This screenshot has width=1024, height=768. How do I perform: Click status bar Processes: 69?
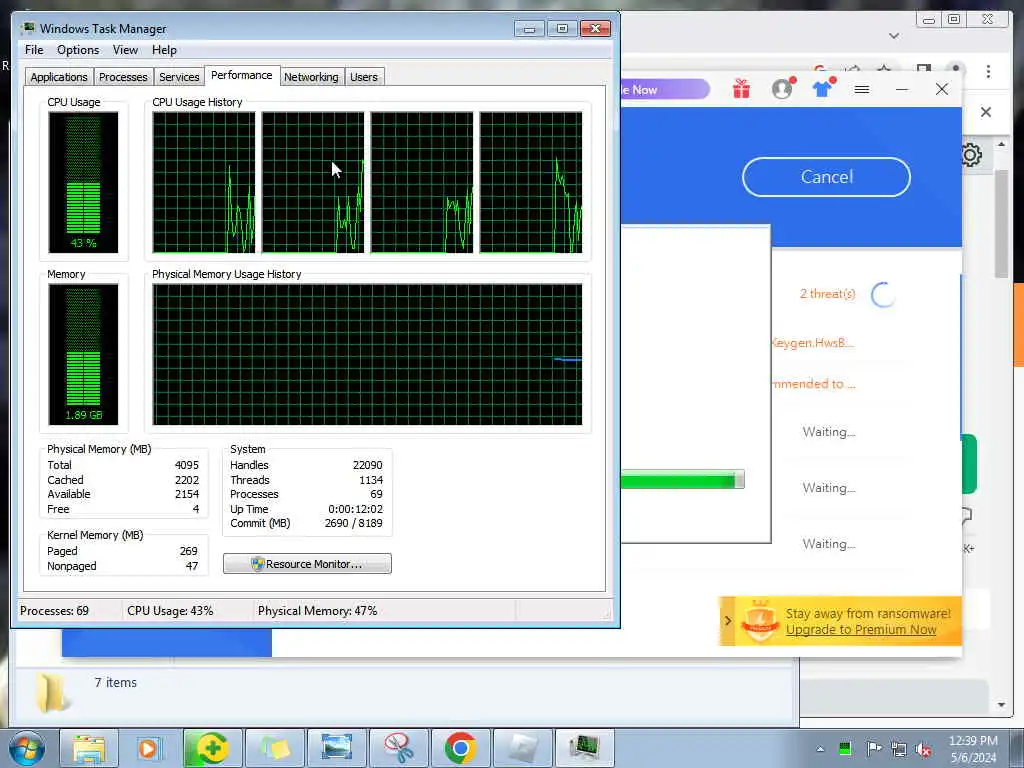click(54, 611)
